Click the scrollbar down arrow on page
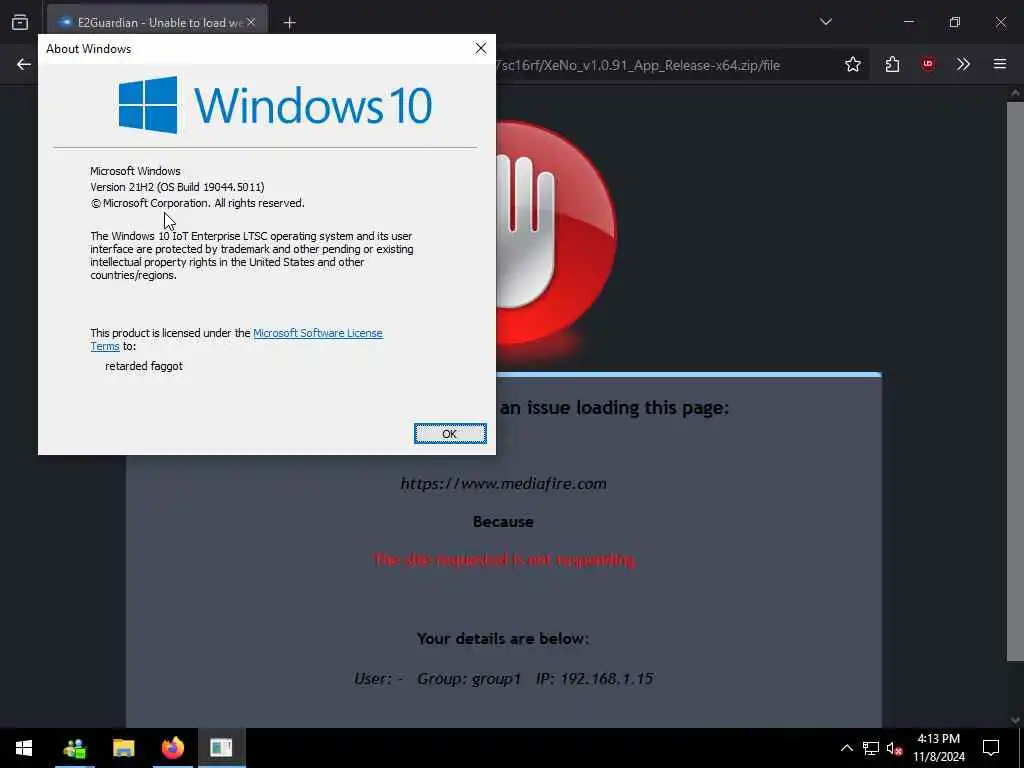The height and width of the screenshot is (768, 1024). [x=1015, y=720]
